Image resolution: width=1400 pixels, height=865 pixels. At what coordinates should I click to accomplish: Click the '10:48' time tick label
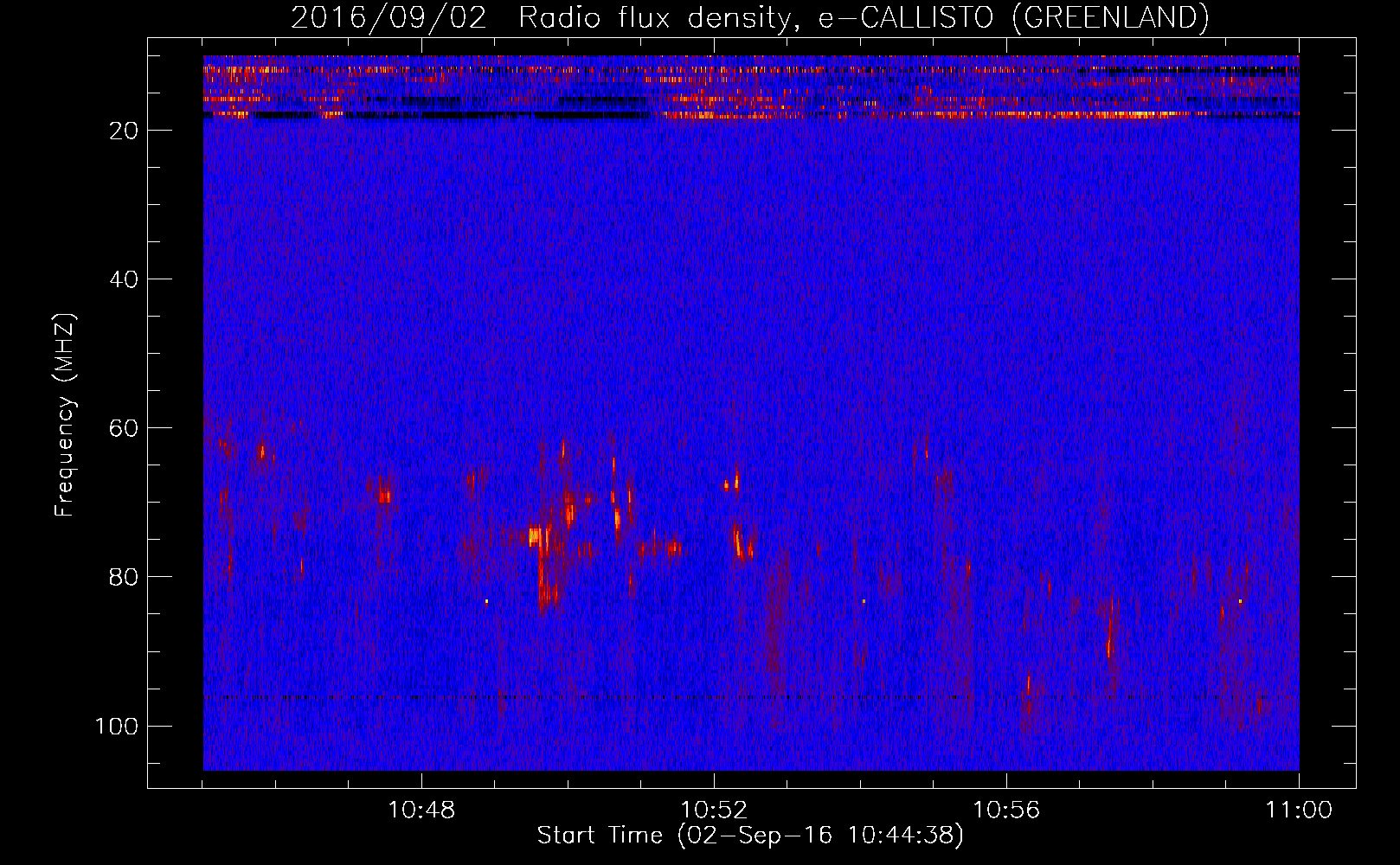pyautogui.click(x=421, y=811)
